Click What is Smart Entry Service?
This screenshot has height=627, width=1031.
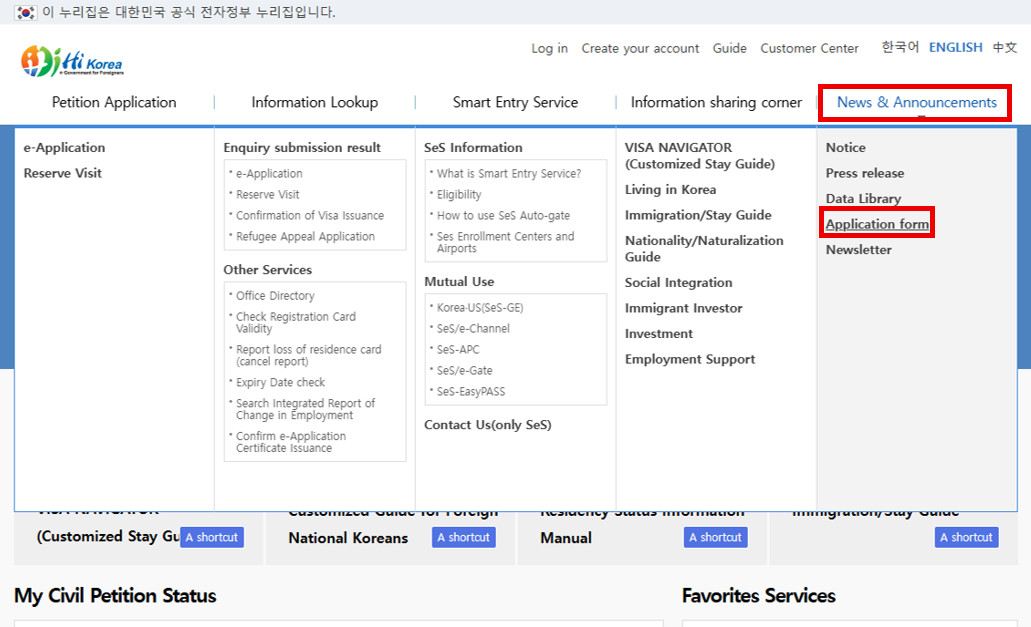click(x=508, y=173)
